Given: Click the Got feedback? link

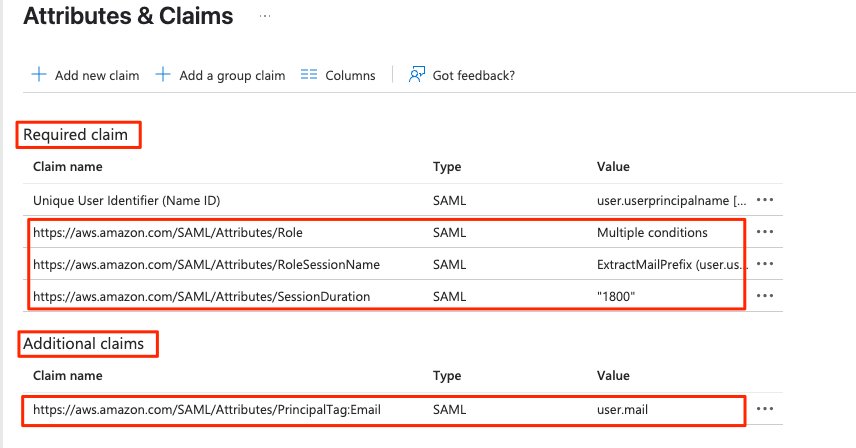Looking at the screenshot, I should click(x=461, y=75).
